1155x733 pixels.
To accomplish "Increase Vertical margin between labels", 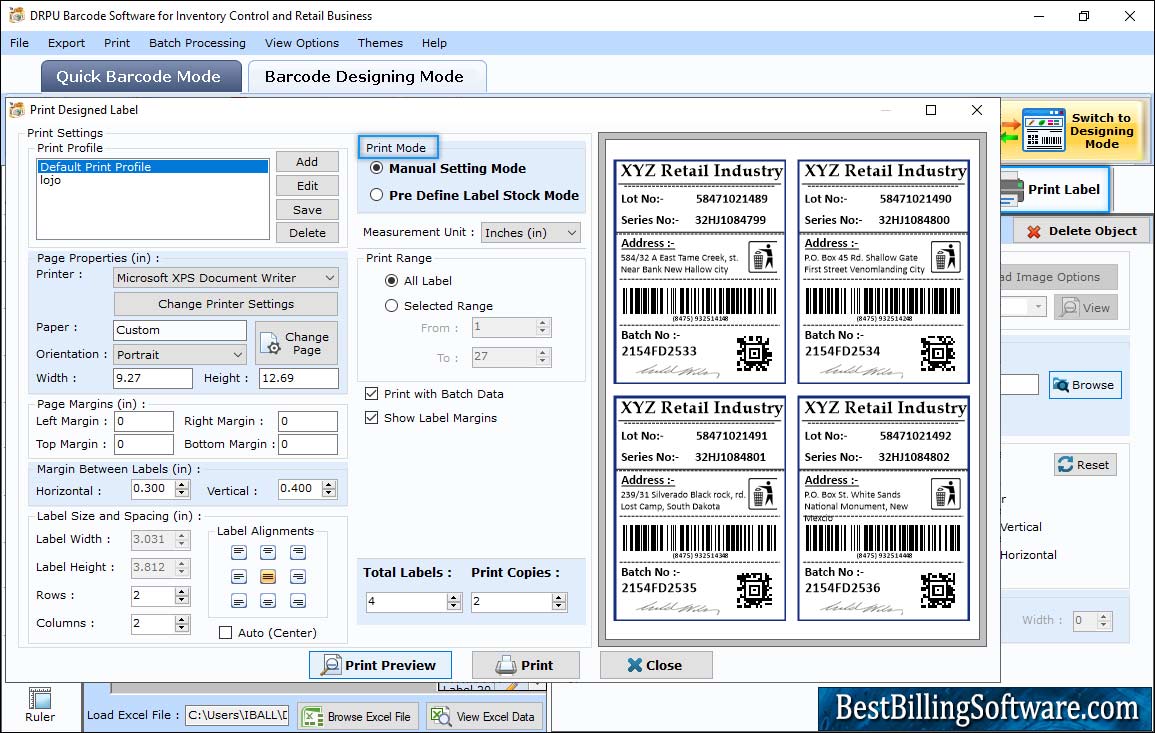I will [329, 484].
